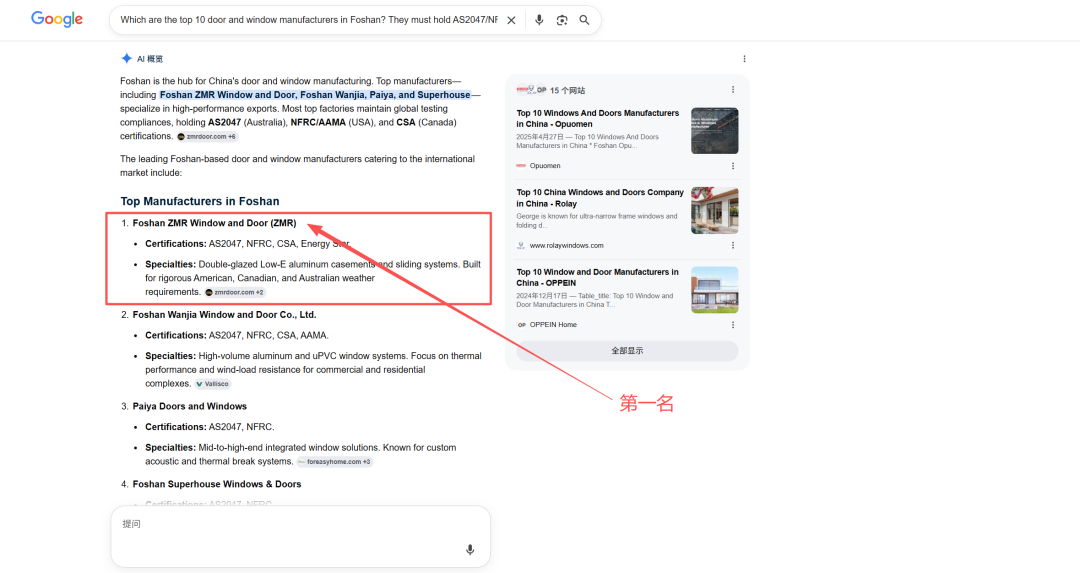This screenshot has height=573, width=1080.
Task: Click Top Manufacturers in Foshan heading
Action: [x=200, y=201]
